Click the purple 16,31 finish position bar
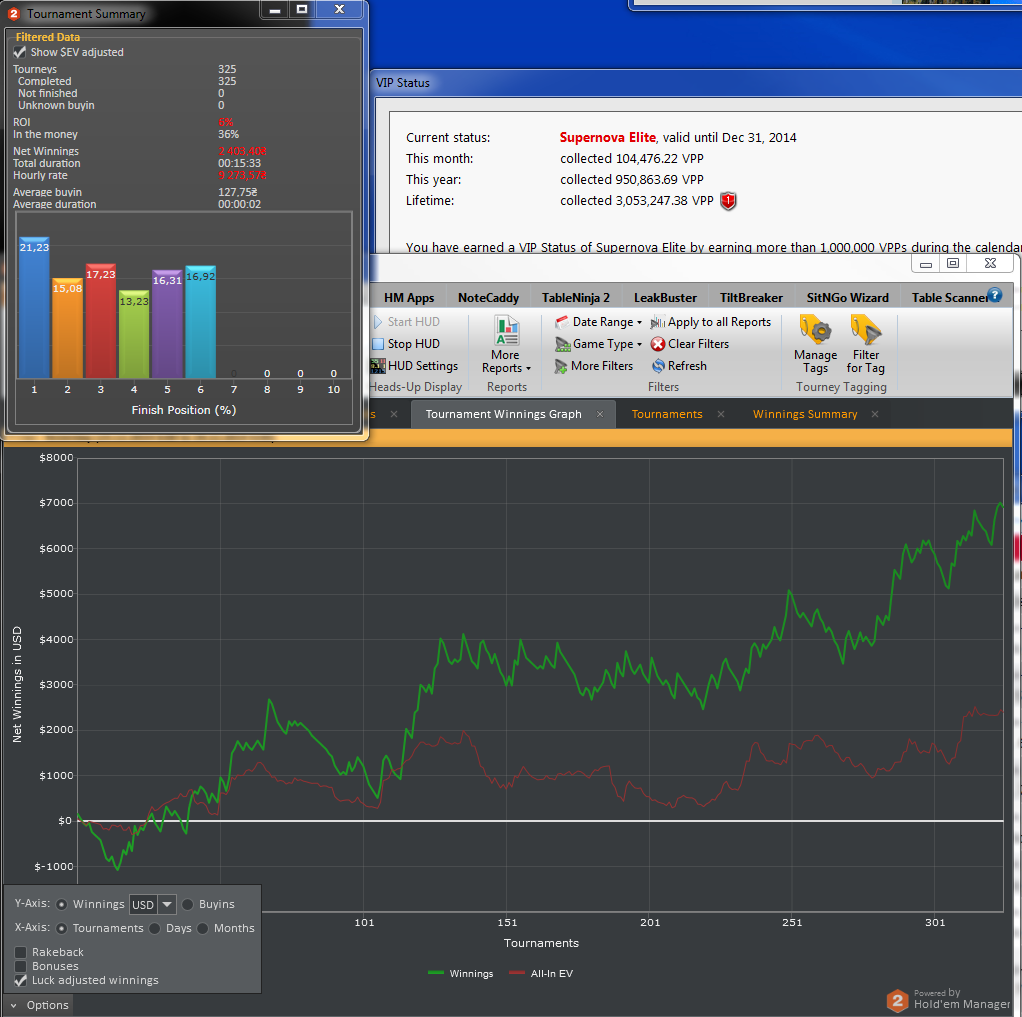The width and height of the screenshot is (1022, 1017). [x=167, y=324]
